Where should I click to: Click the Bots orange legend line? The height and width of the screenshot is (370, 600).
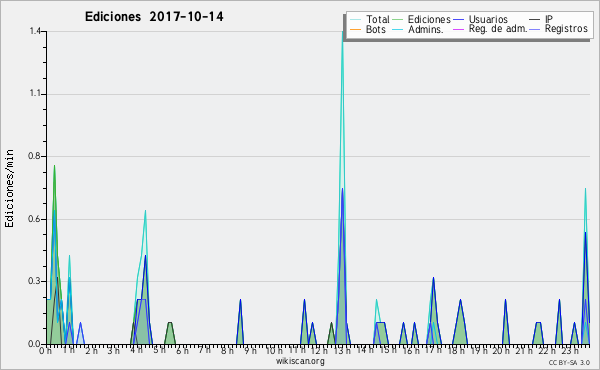click(x=355, y=29)
